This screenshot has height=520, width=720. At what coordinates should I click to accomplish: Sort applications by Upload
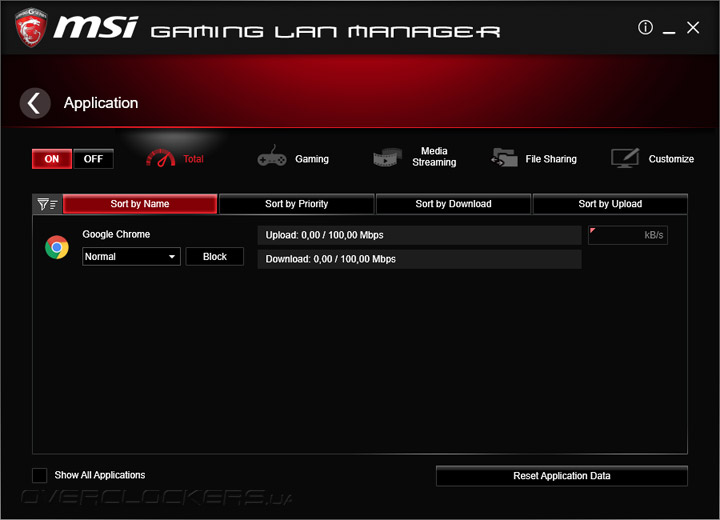(610, 204)
